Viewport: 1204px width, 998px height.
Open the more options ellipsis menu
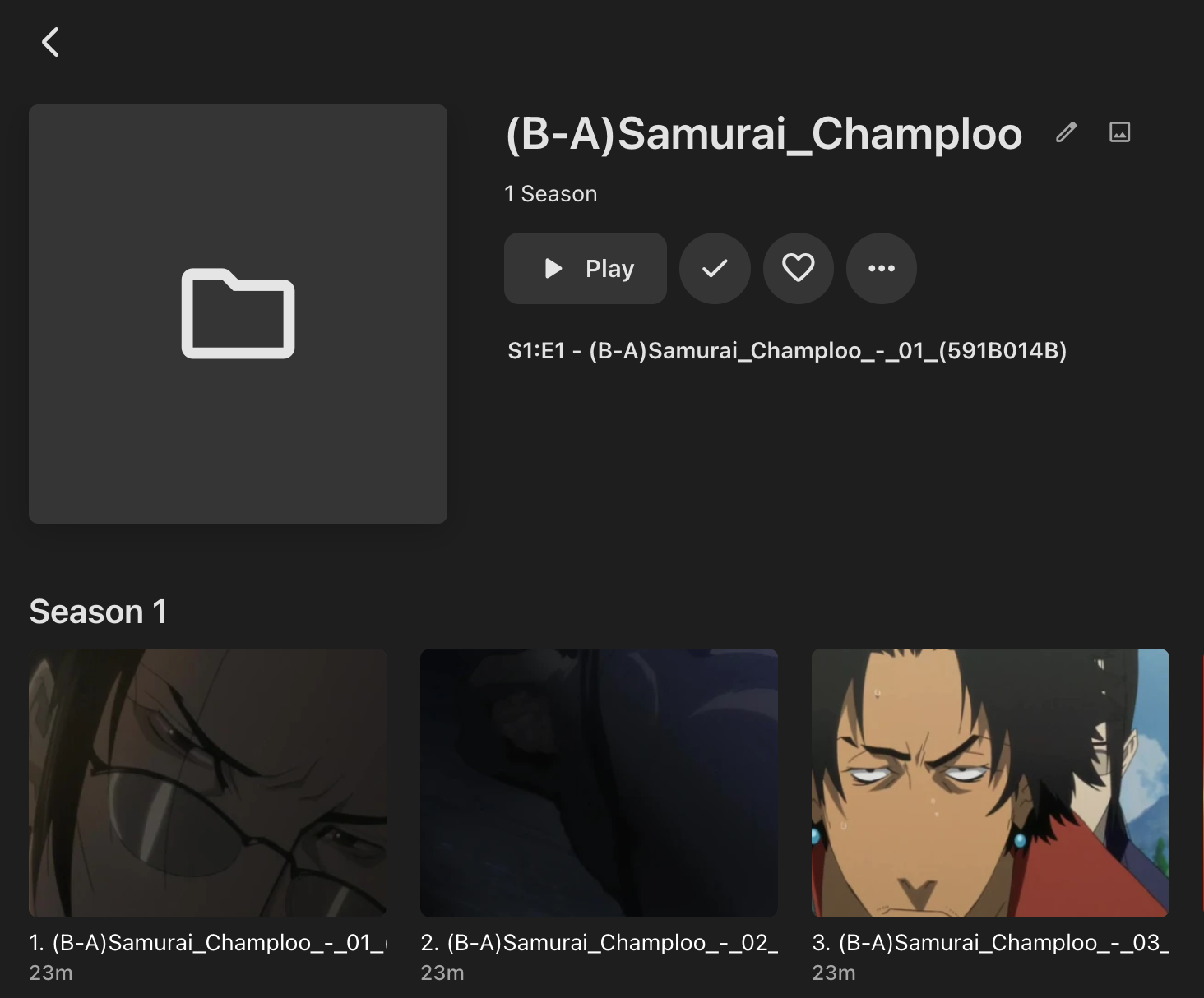882,268
